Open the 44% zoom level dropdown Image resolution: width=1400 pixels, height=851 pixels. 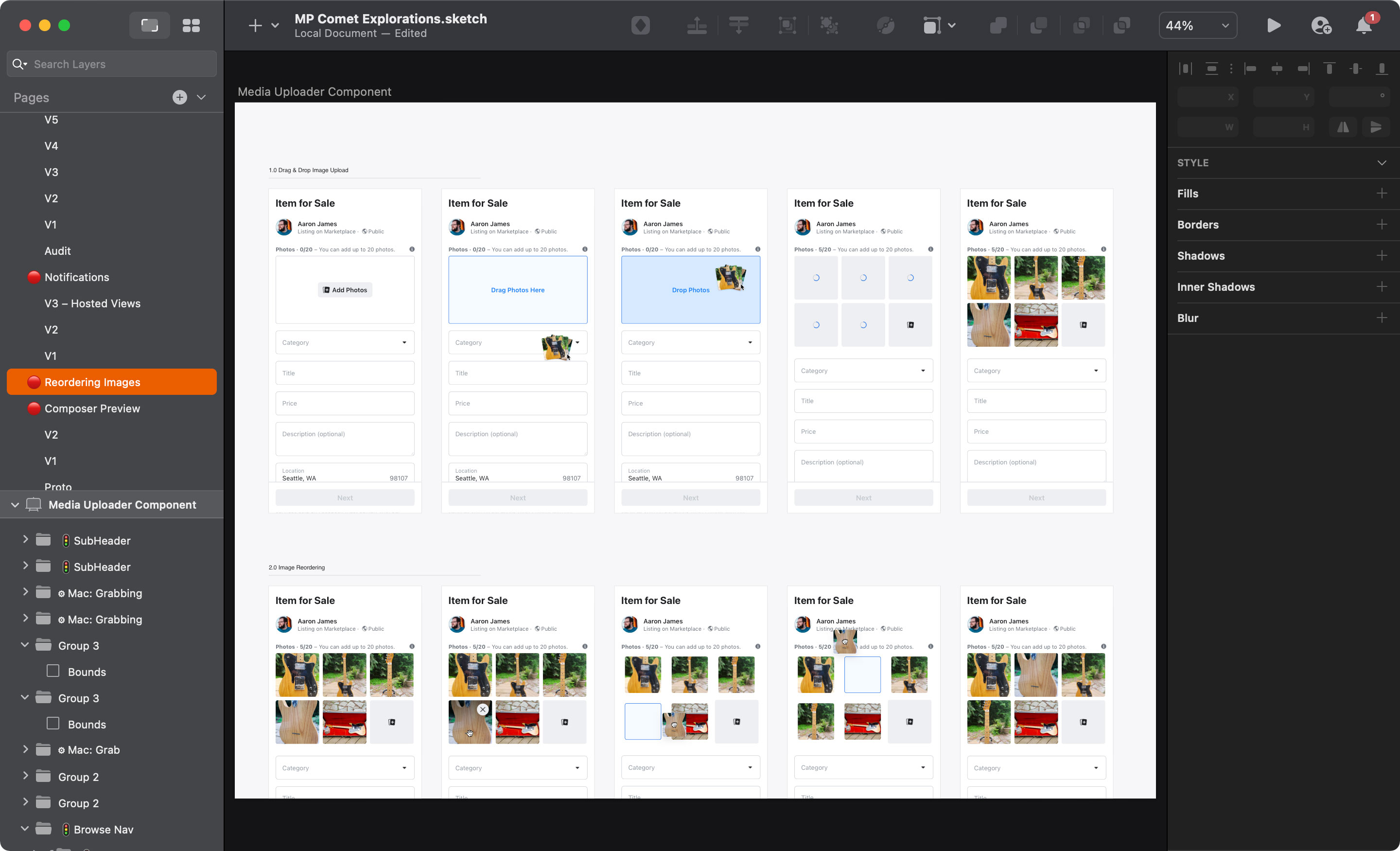coord(1198,25)
